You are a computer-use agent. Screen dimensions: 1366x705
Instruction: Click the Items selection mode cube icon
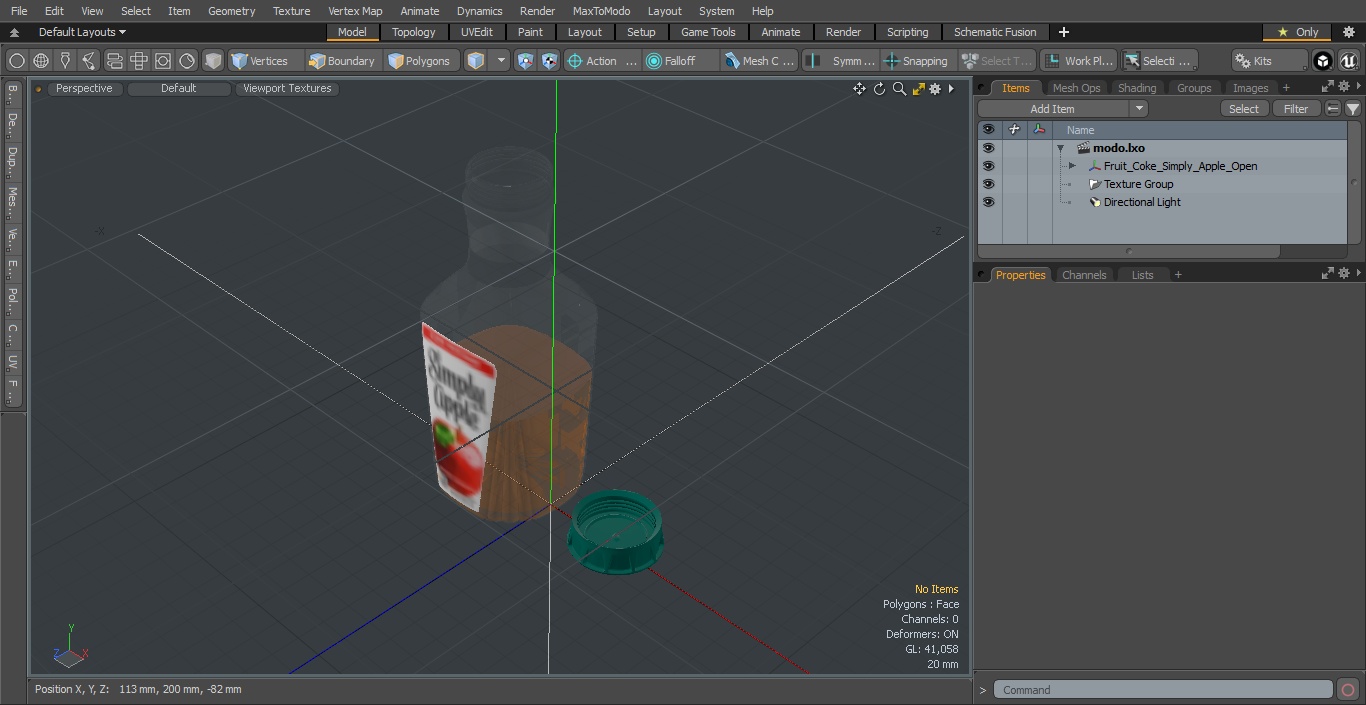477,61
